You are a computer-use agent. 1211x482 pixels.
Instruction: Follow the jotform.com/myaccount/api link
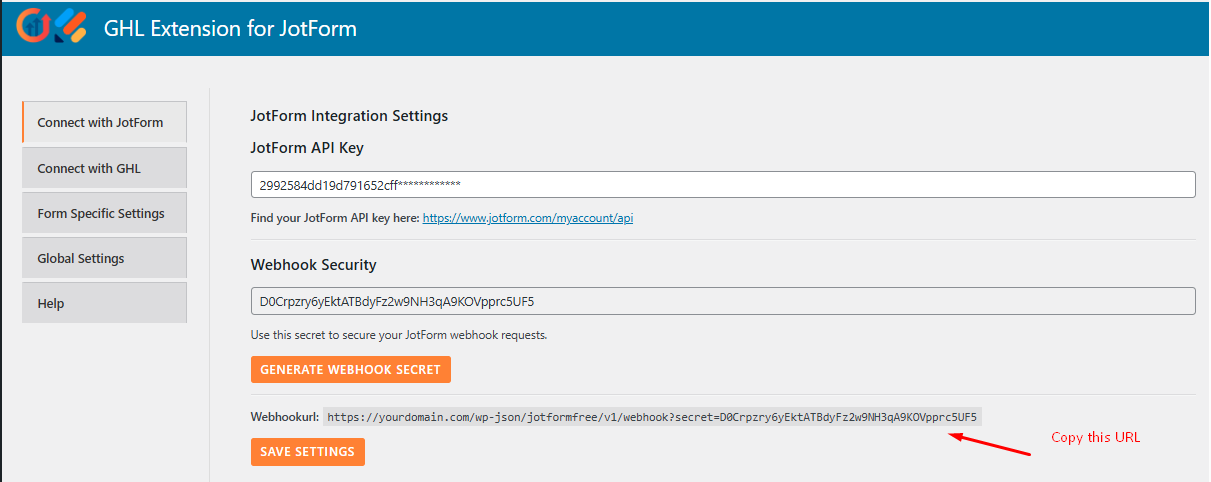coord(527,218)
